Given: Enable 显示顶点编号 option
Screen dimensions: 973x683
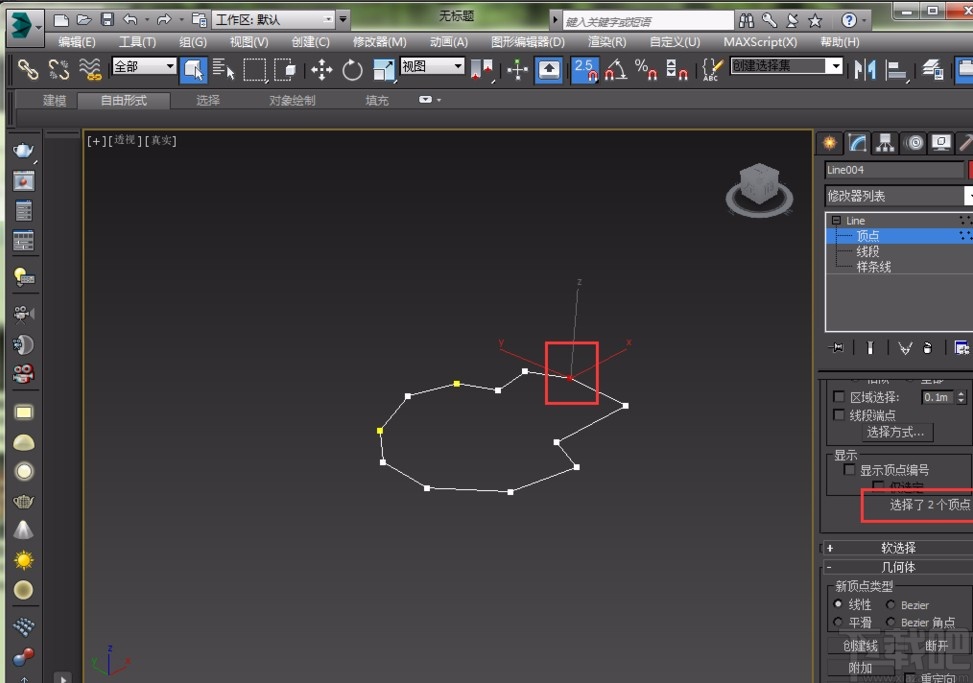Looking at the screenshot, I should click(x=850, y=469).
